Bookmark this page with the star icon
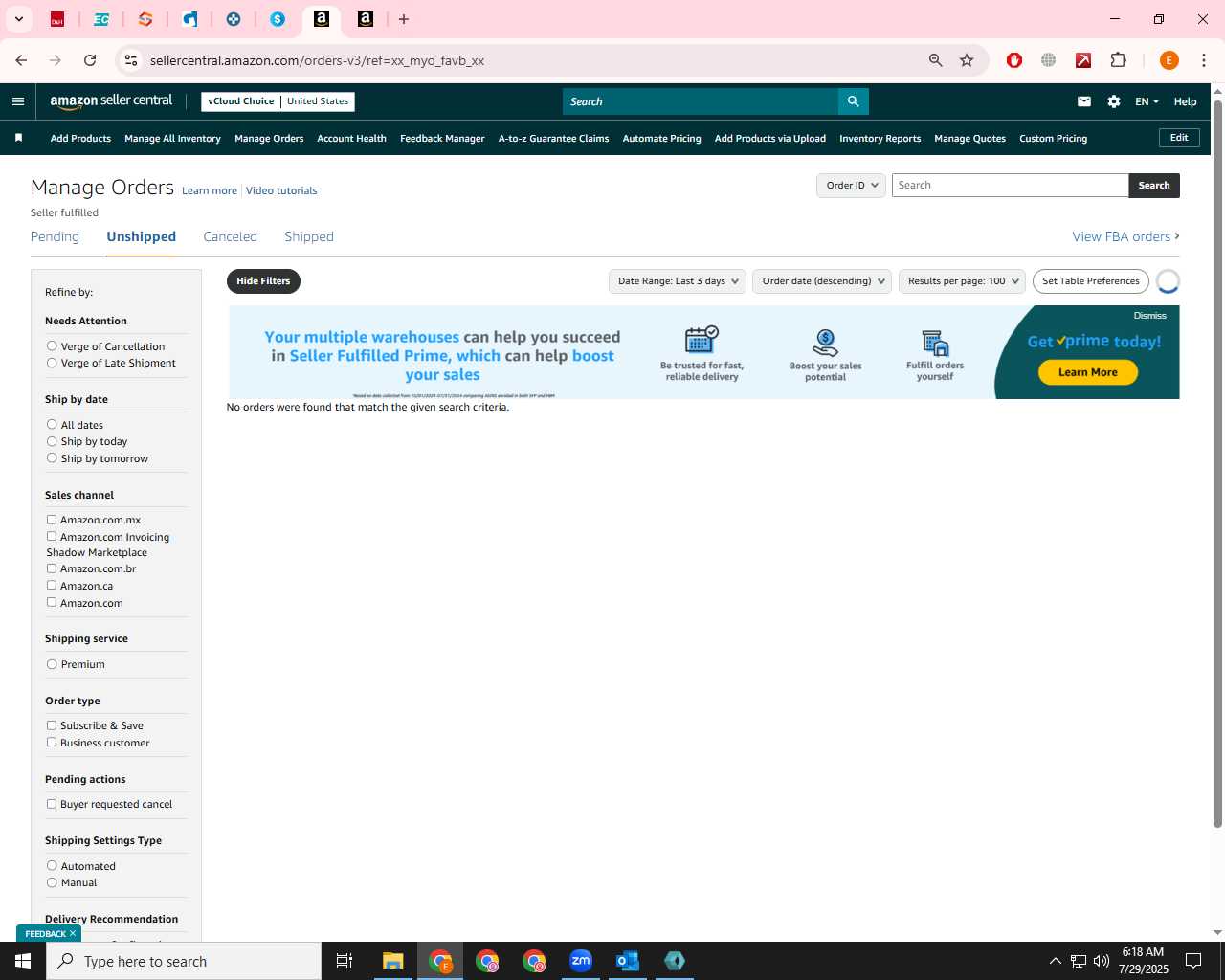Image resolution: width=1225 pixels, height=980 pixels. tap(967, 60)
